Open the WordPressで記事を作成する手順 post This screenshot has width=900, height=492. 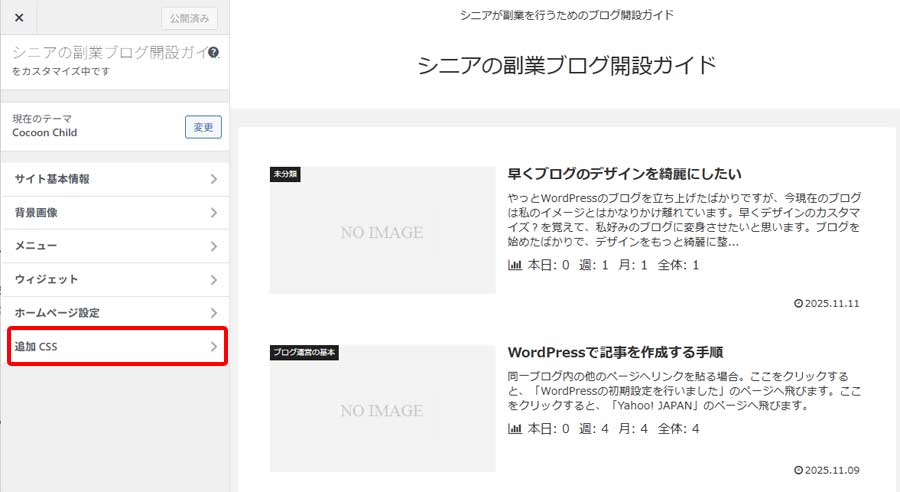[x=615, y=353]
